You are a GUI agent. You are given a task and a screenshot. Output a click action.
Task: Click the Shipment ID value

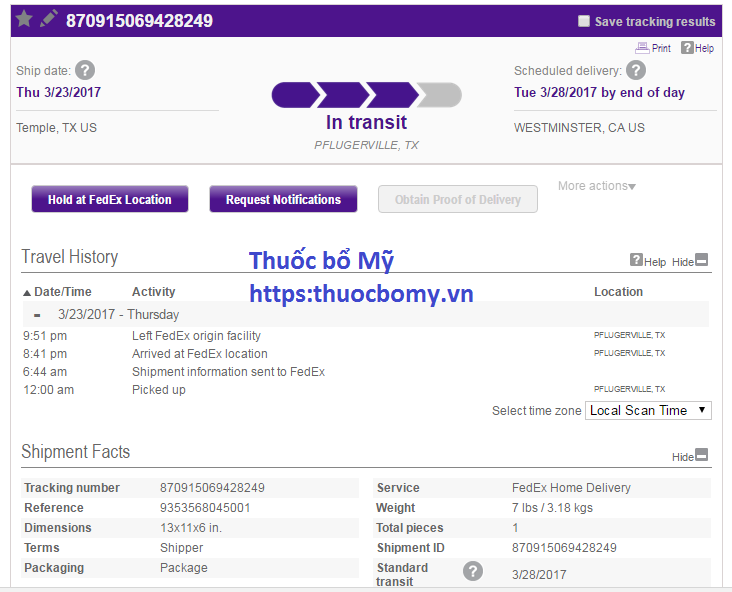(564, 548)
